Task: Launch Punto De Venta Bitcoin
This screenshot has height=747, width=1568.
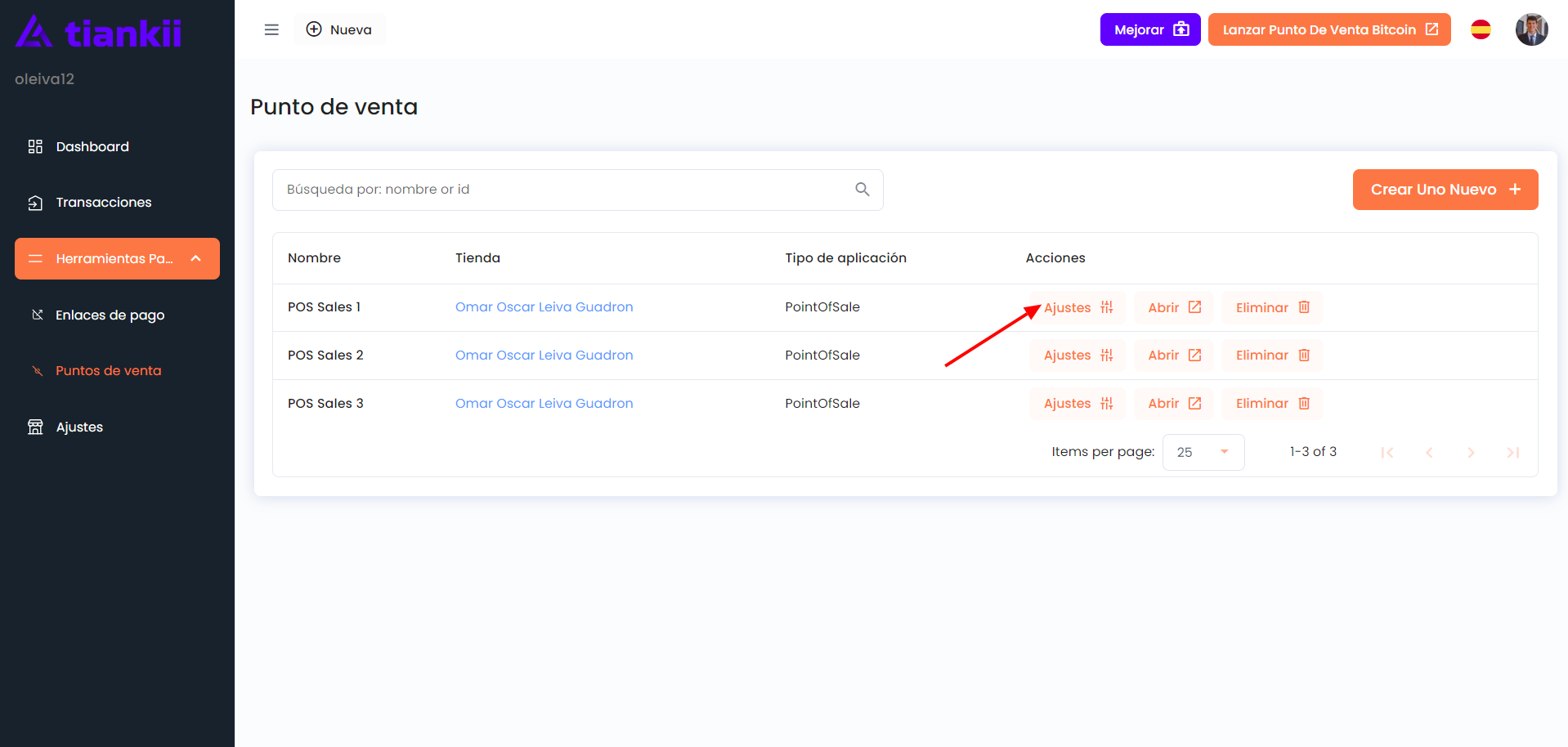Action: tap(1329, 29)
